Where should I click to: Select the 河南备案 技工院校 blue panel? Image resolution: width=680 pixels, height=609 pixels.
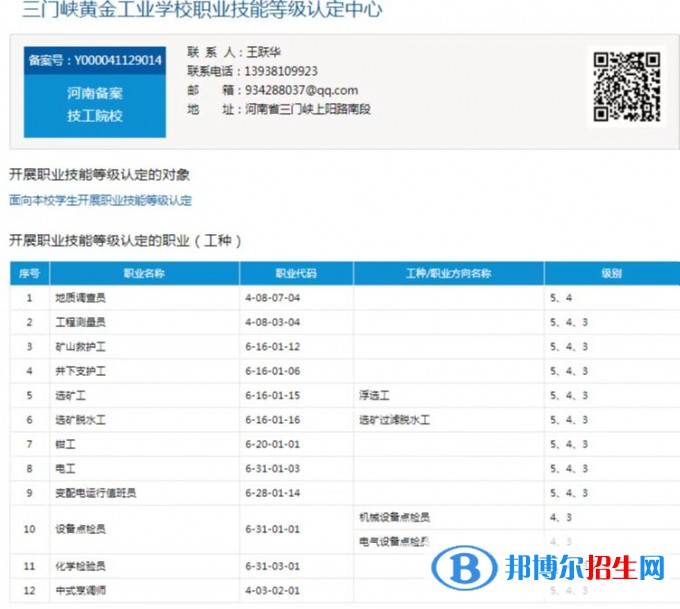click(x=95, y=105)
